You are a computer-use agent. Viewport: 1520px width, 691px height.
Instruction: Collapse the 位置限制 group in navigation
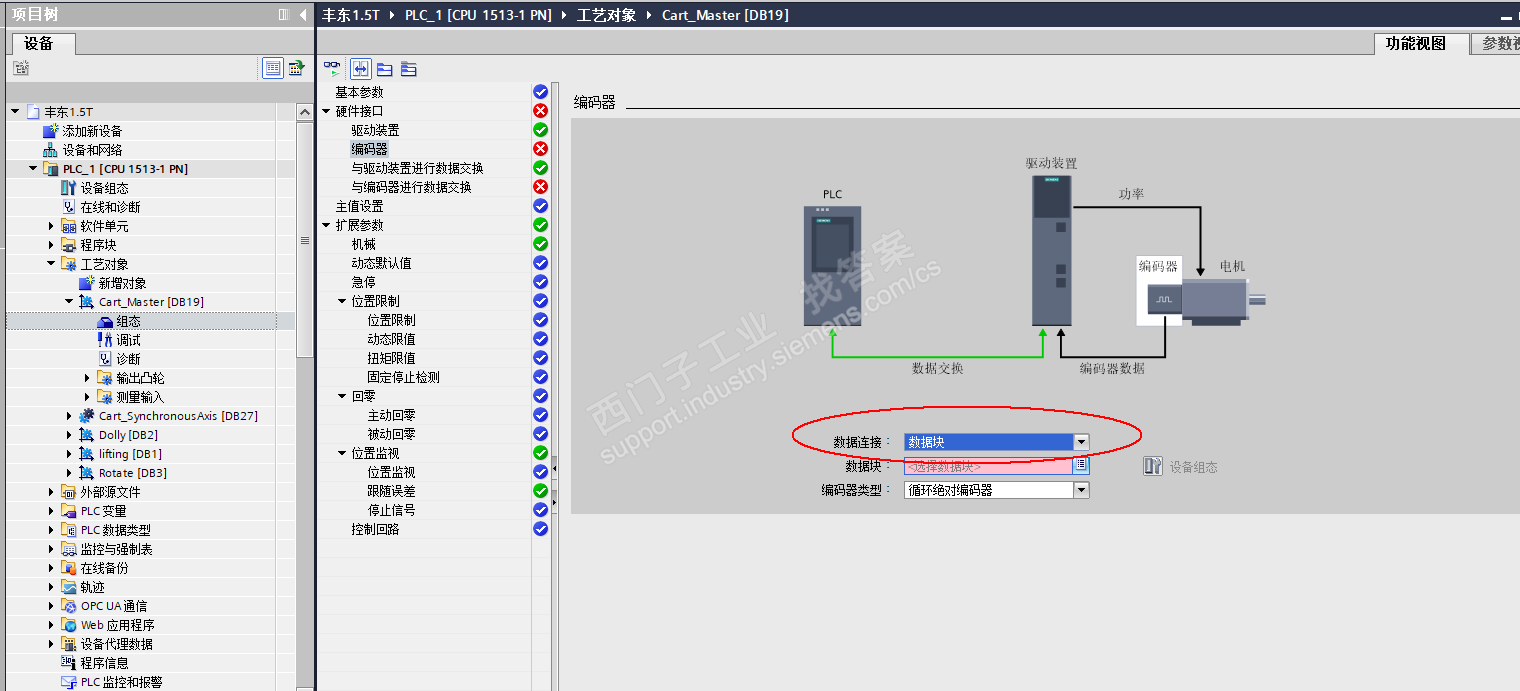click(342, 301)
